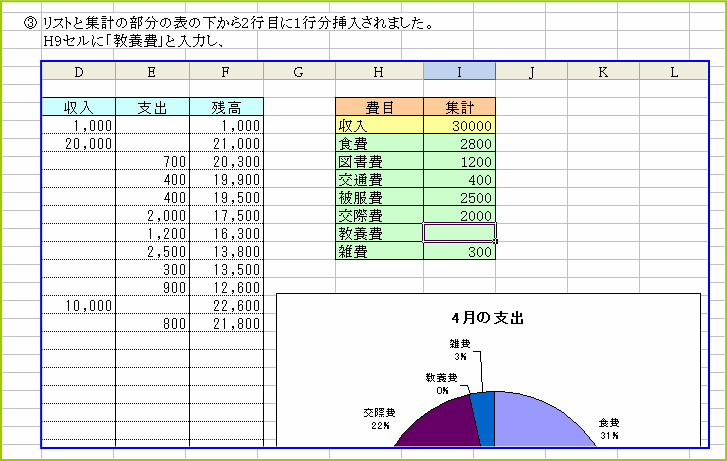
Task: Click the 収入 header cell in column D
Action: pyautogui.click(x=79, y=107)
